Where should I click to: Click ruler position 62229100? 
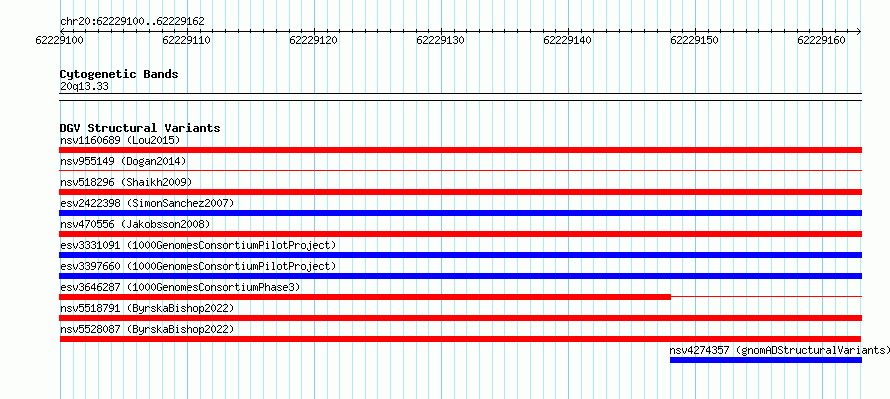pos(60,40)
